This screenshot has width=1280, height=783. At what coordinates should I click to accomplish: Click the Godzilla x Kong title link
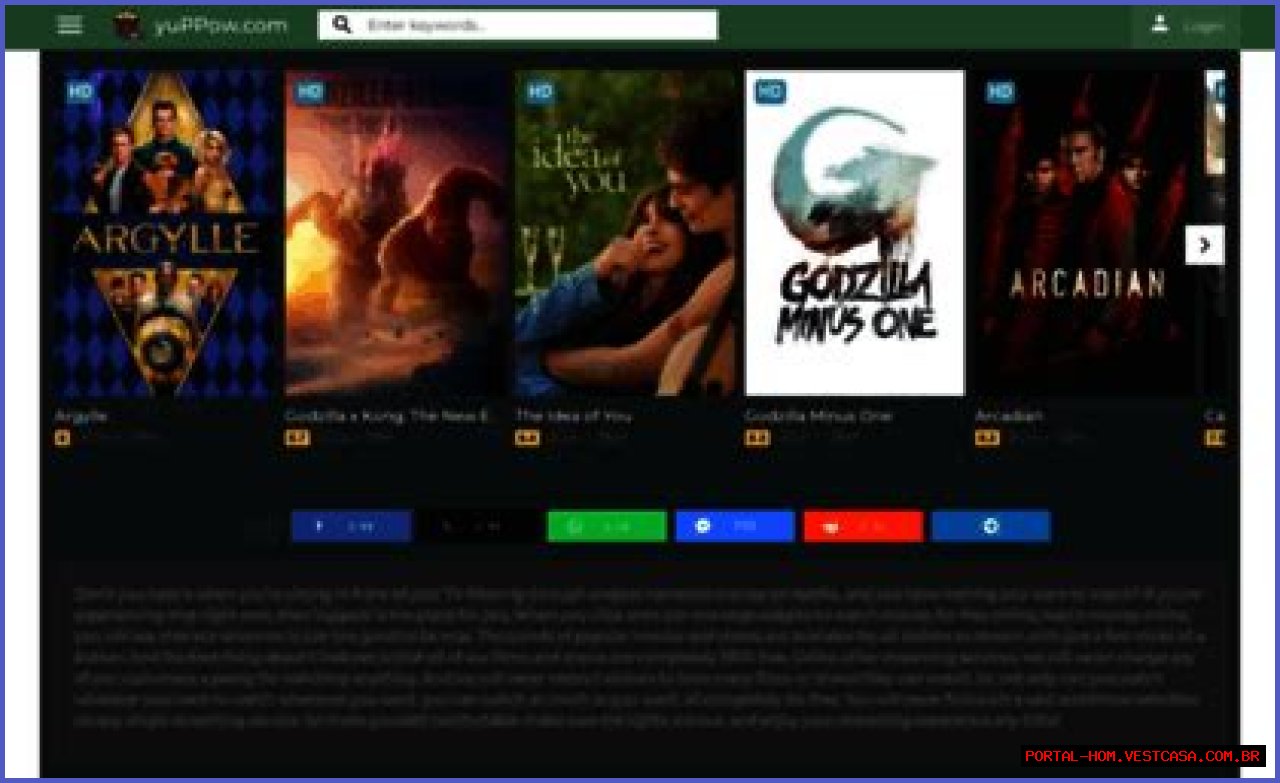(x=387, y=416)
